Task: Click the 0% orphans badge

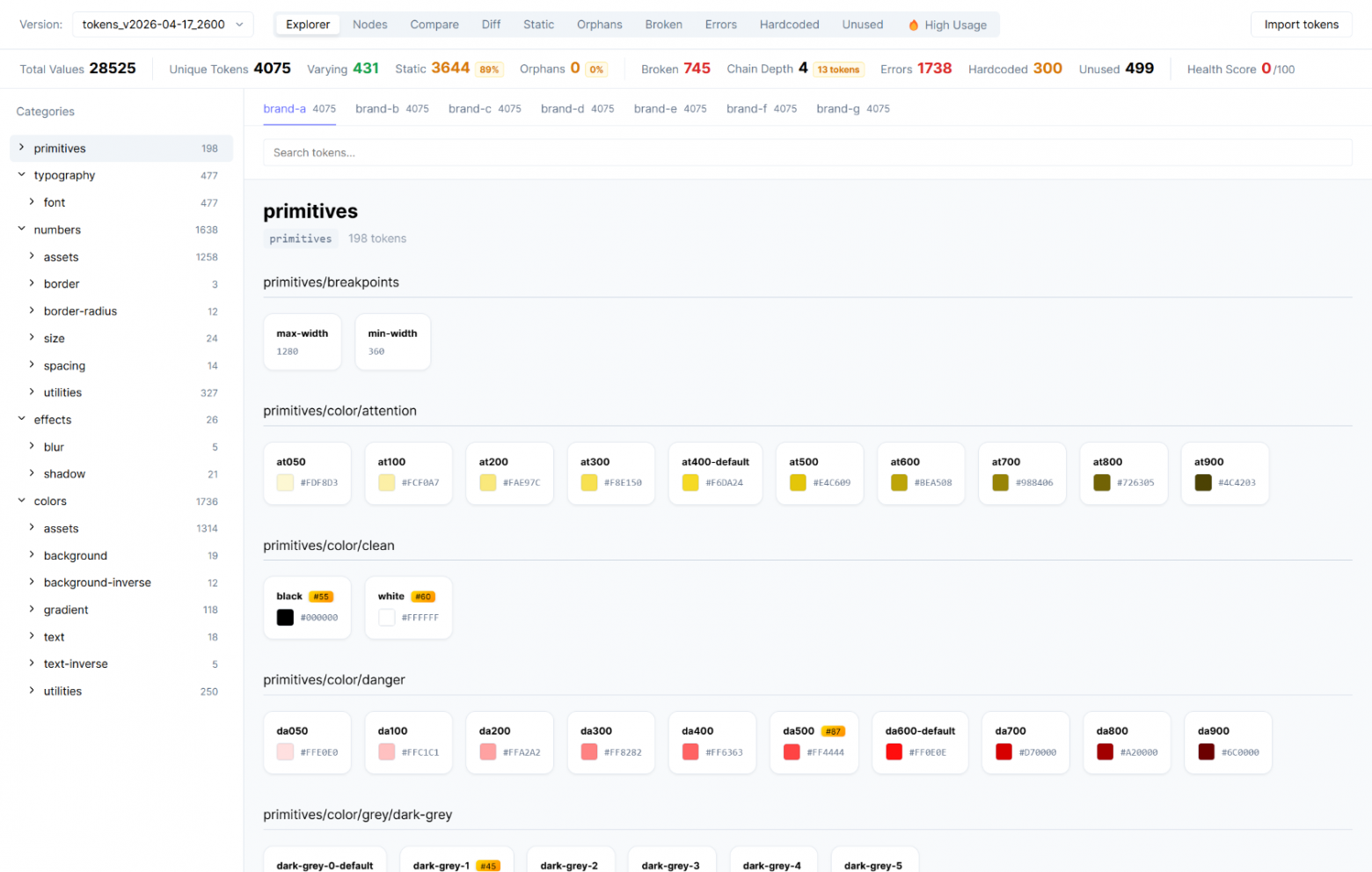Action: [596, 70]
